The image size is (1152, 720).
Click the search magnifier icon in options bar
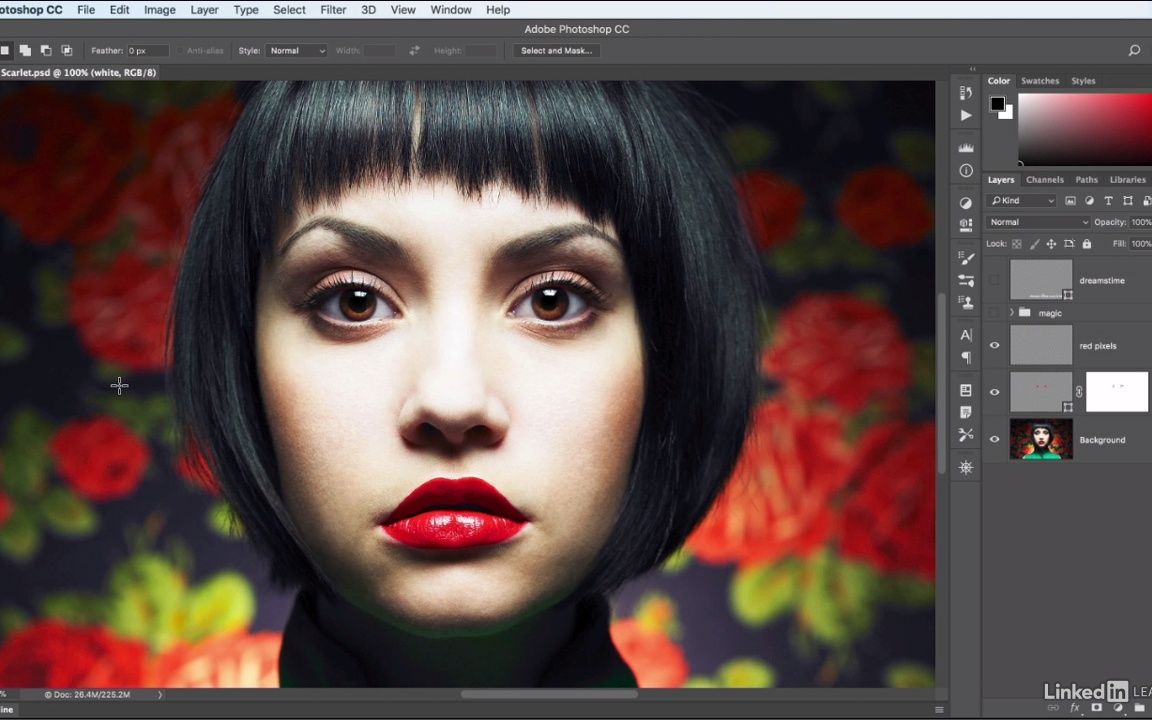point(1134,51)
